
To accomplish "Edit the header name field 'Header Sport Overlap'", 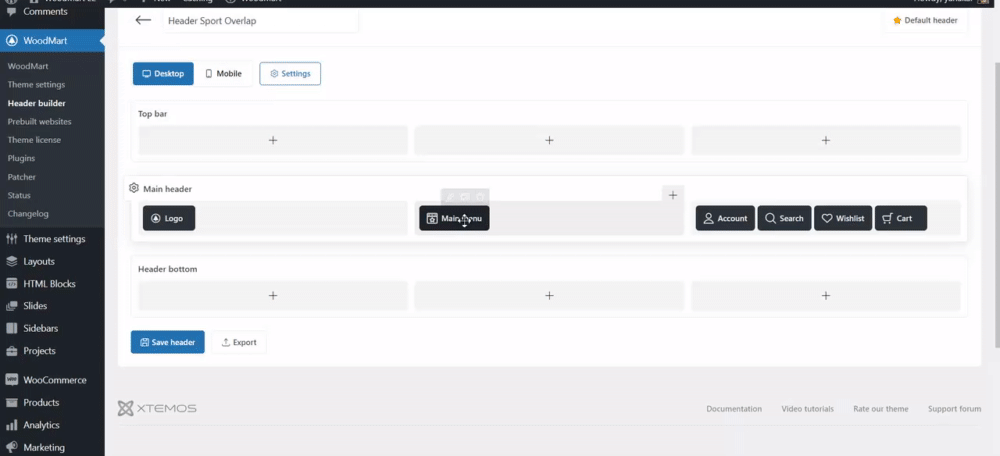I will [260, 20].
